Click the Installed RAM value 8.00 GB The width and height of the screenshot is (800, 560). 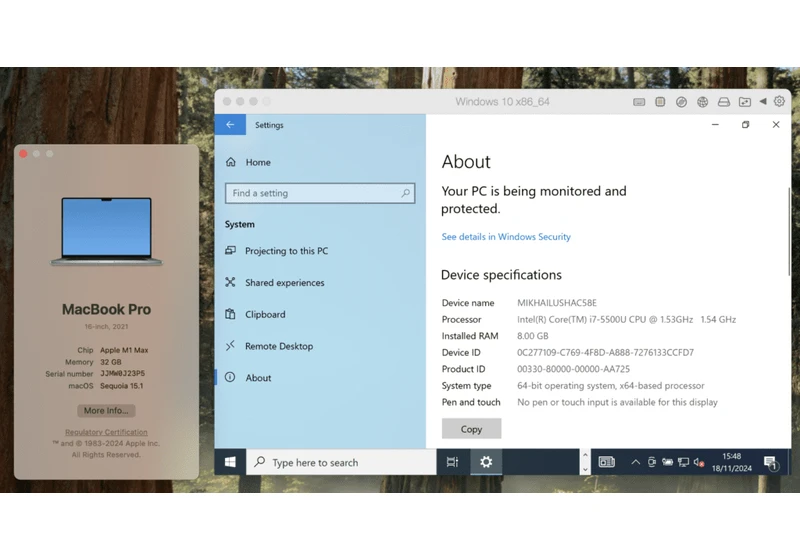(533, 336)
